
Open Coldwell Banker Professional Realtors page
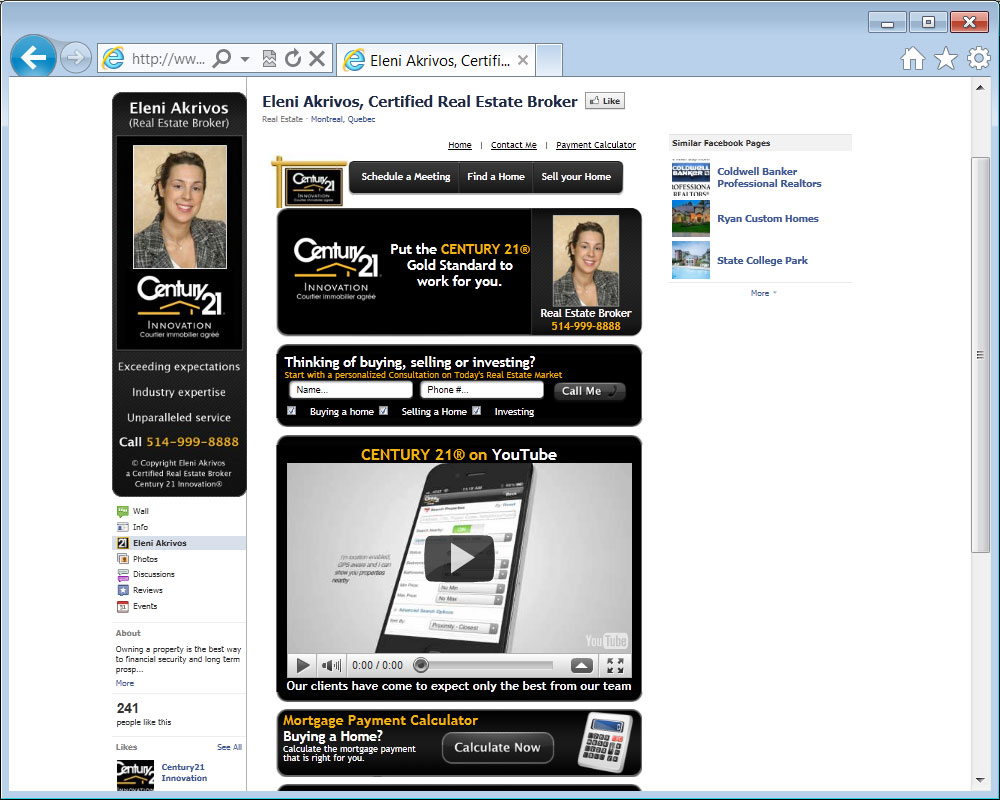coord(769,177)
